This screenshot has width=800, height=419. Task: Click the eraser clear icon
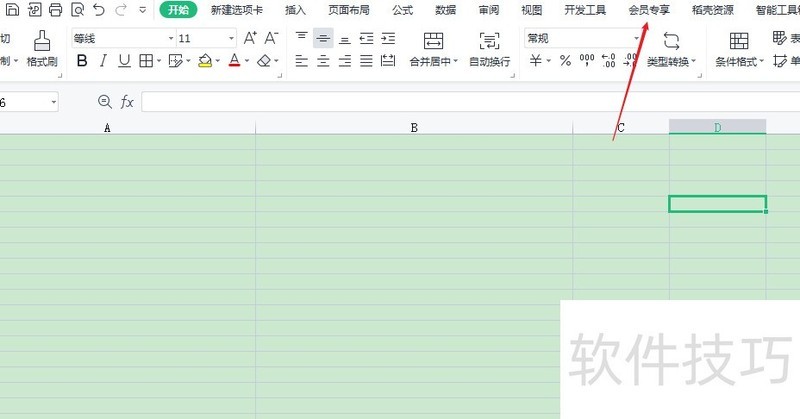pos(264,61)
